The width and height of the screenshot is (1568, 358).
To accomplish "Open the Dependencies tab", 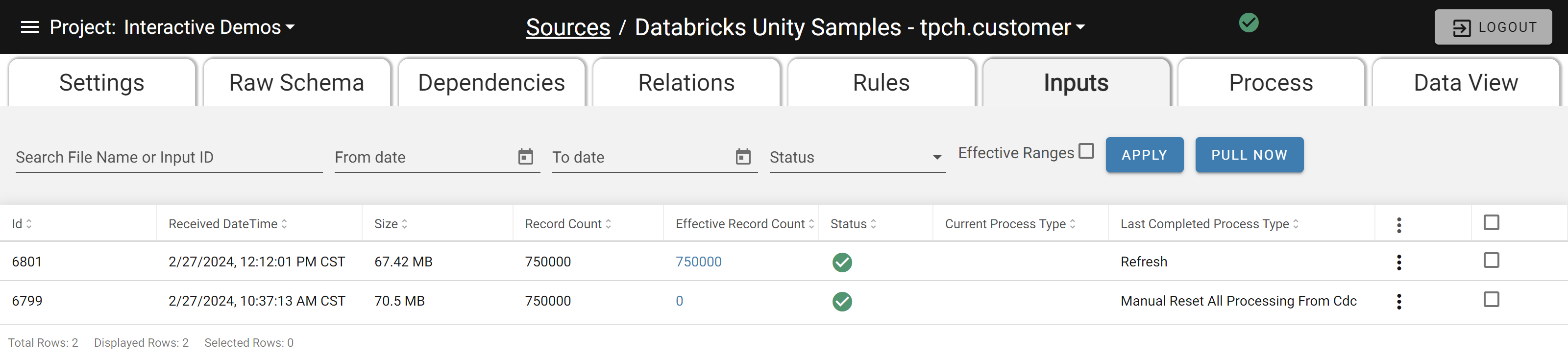I will [x=491, y=82].
